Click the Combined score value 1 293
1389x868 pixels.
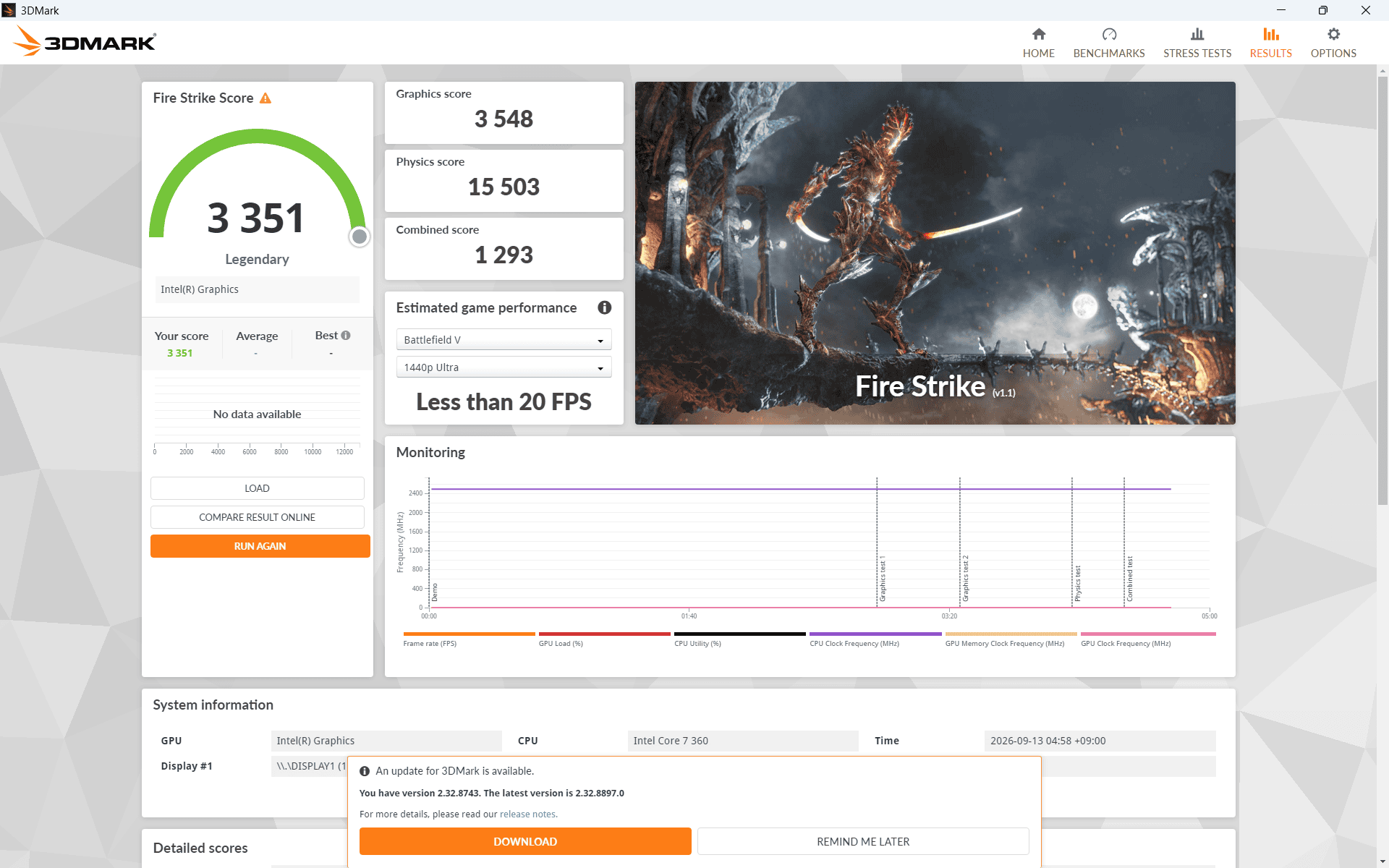click(x=504, y=255)
